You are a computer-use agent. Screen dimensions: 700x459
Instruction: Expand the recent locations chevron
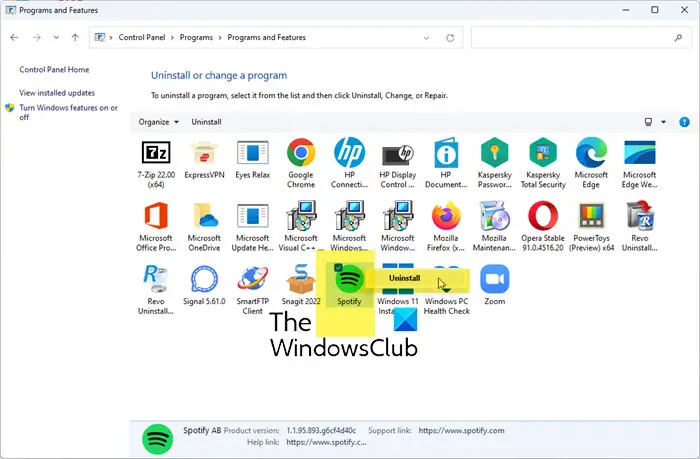[56, 38]
